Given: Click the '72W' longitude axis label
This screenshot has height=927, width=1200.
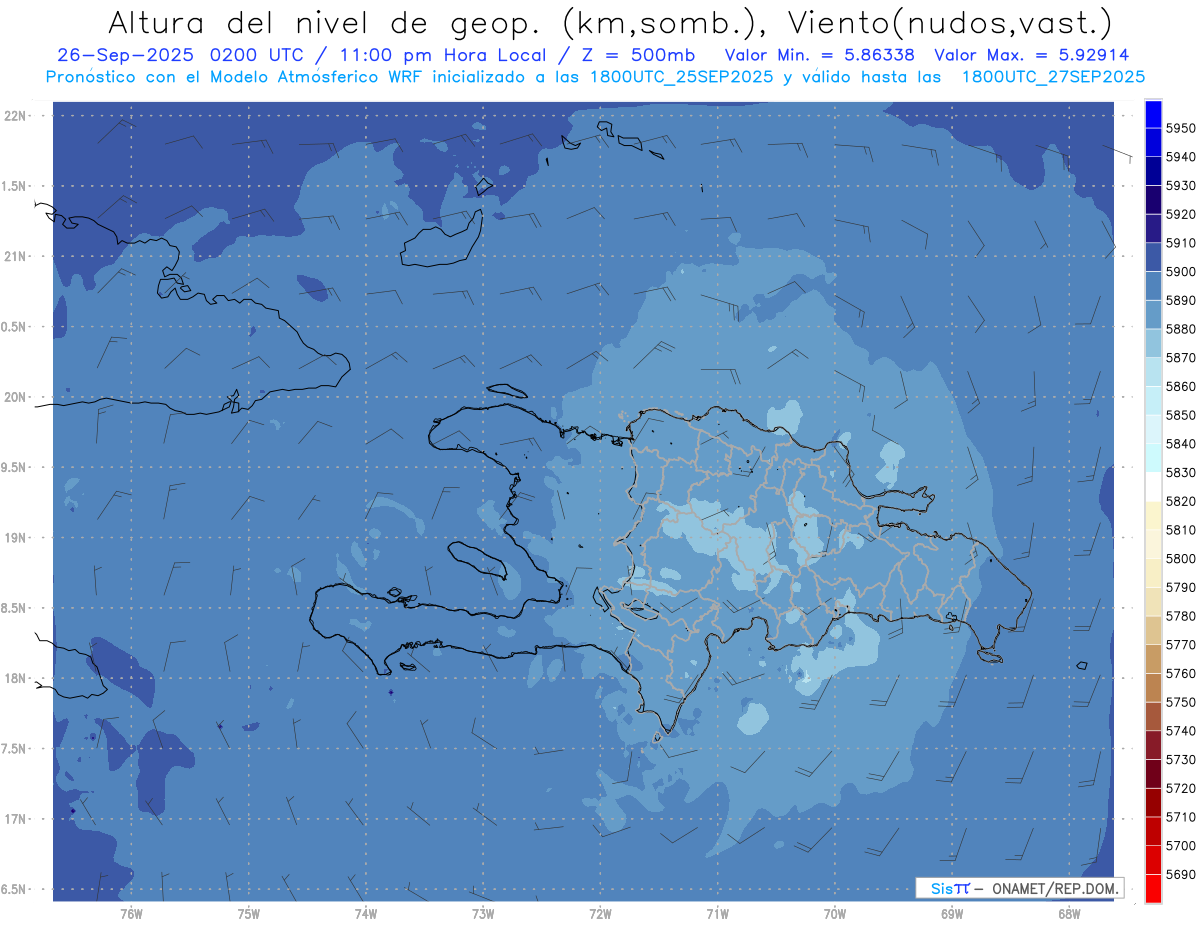Looking at the screenshot, I should (601, 914).
